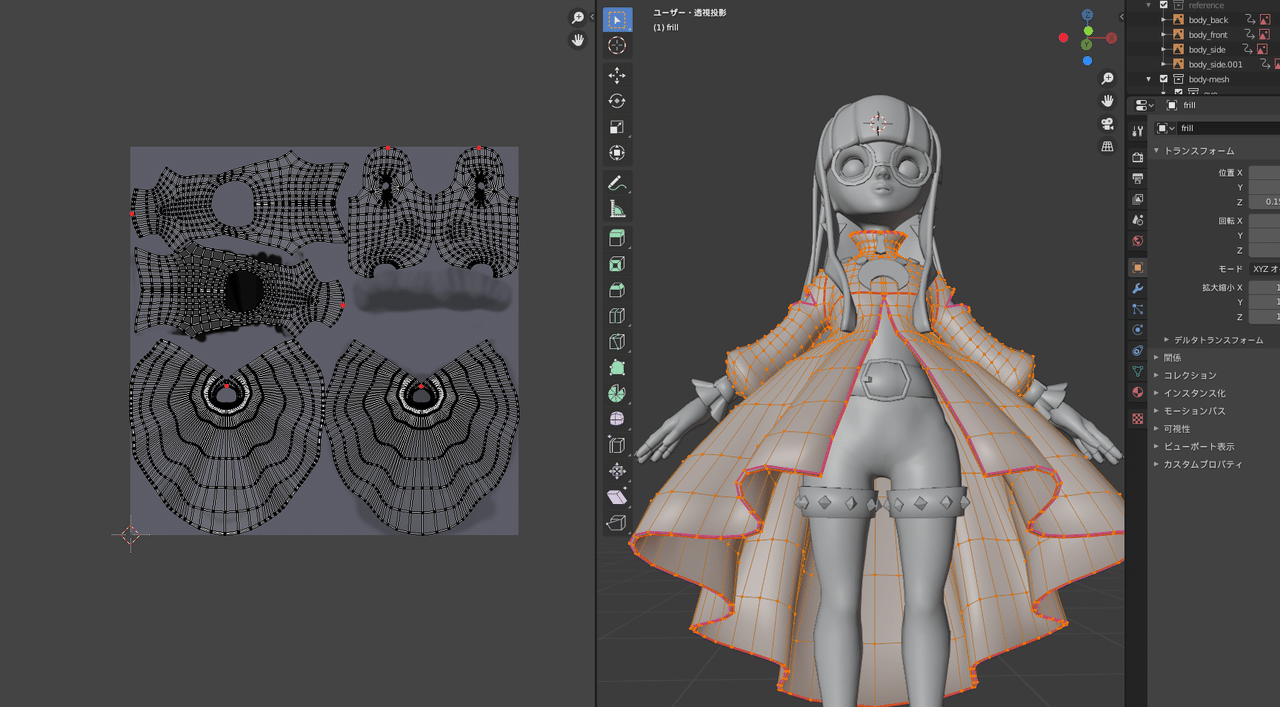Screen dimensions: 1280x707
Task: Switch perspective/orthographic with the grid icon
Action: coord(1107,147)
